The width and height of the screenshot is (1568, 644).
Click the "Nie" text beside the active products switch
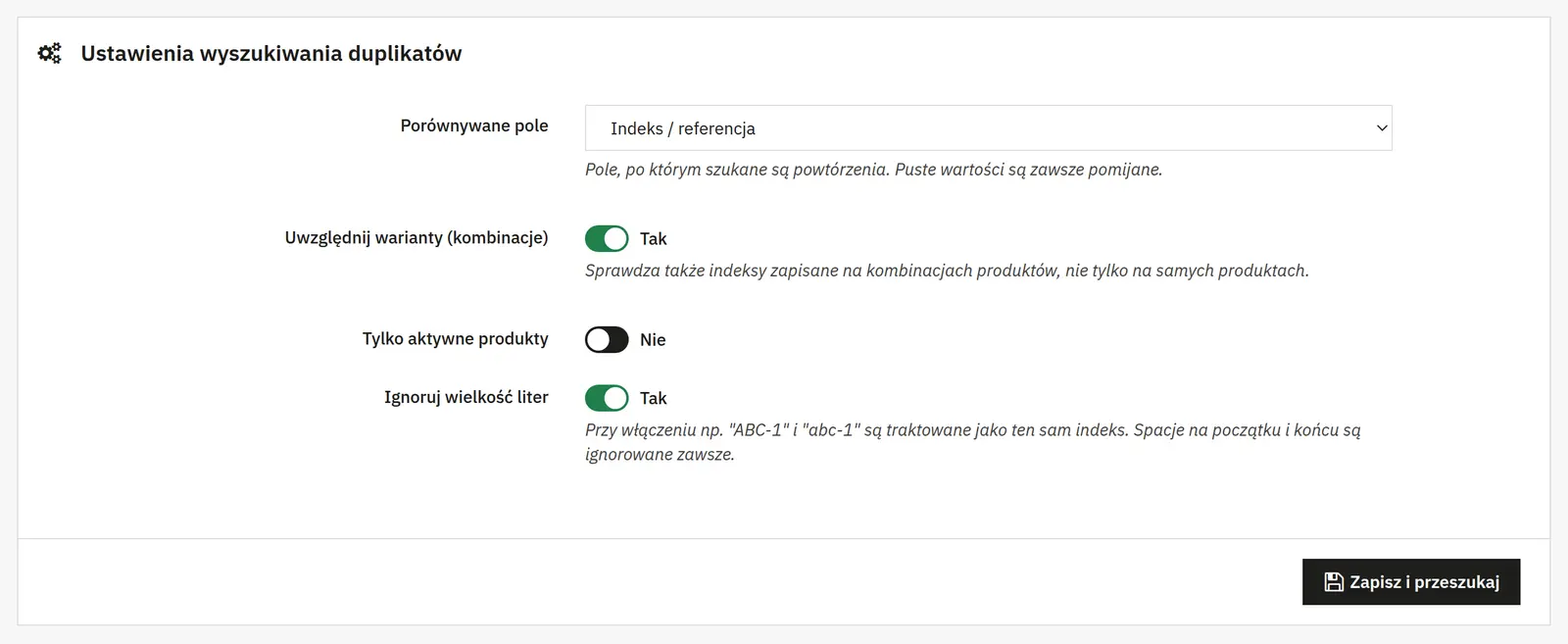pyautogui.click(x=653, y=340)
